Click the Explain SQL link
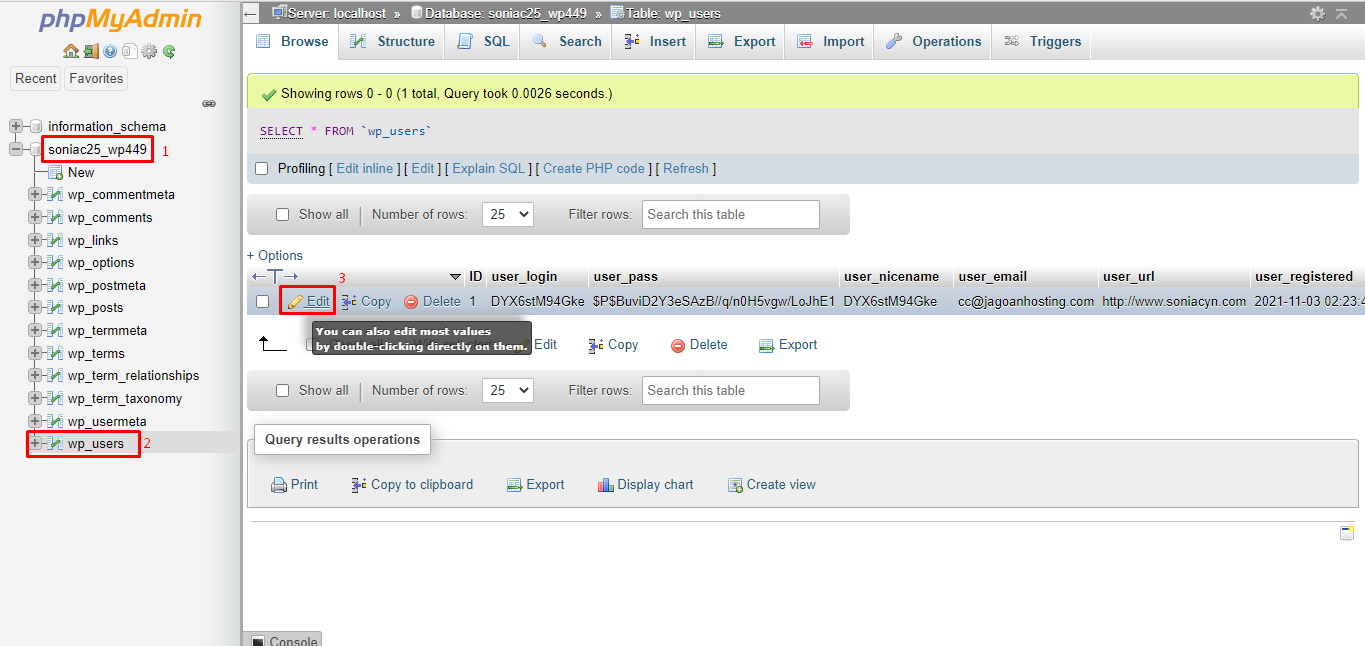1365x646 pixels. point(489,169)
